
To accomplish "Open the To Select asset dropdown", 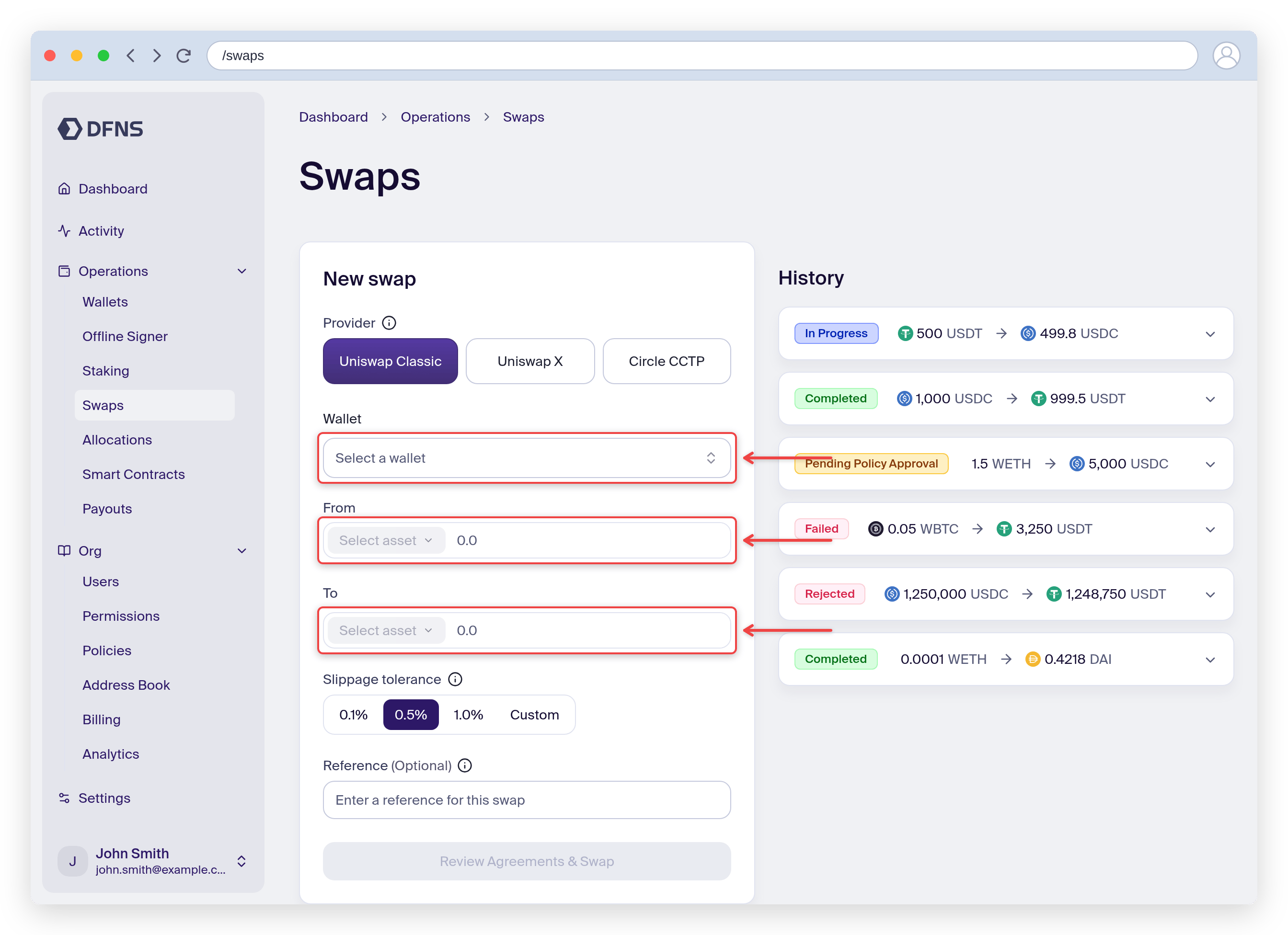I will [386, 631].
